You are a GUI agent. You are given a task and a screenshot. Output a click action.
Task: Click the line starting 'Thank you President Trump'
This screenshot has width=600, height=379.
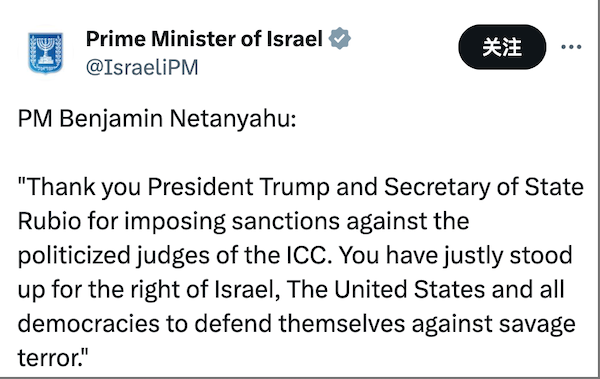[301, 187]
